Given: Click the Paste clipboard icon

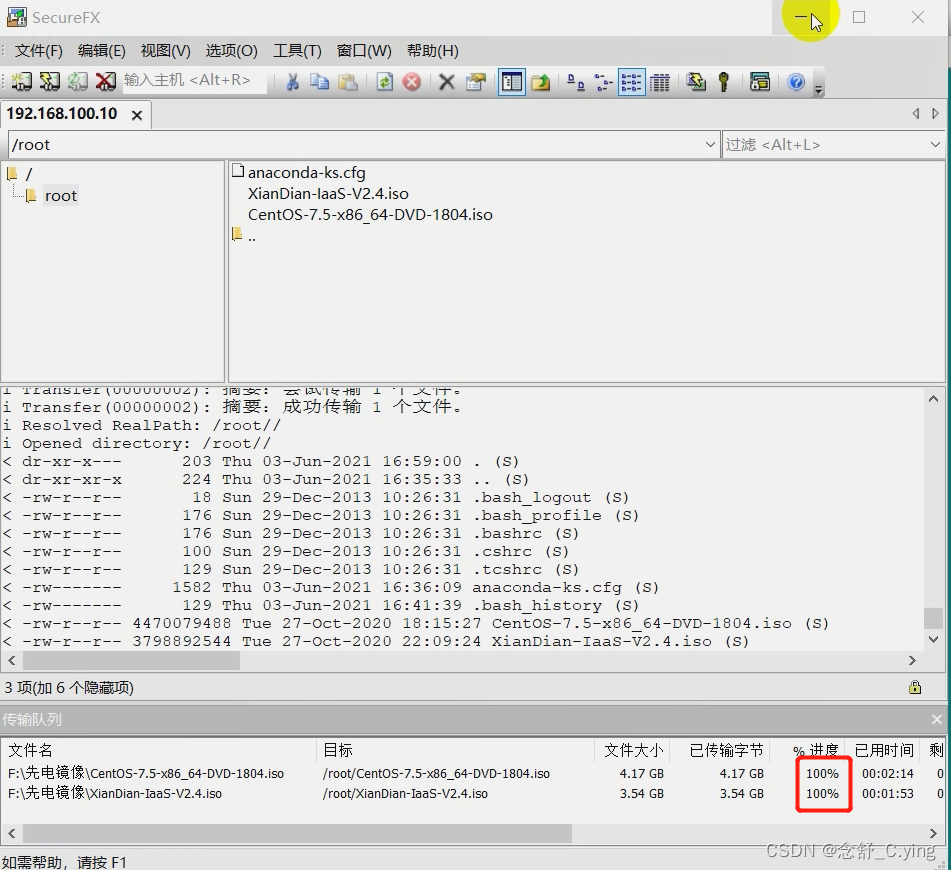Looking at the screenshot, I should pyautogui.click(x=348, y=81).
